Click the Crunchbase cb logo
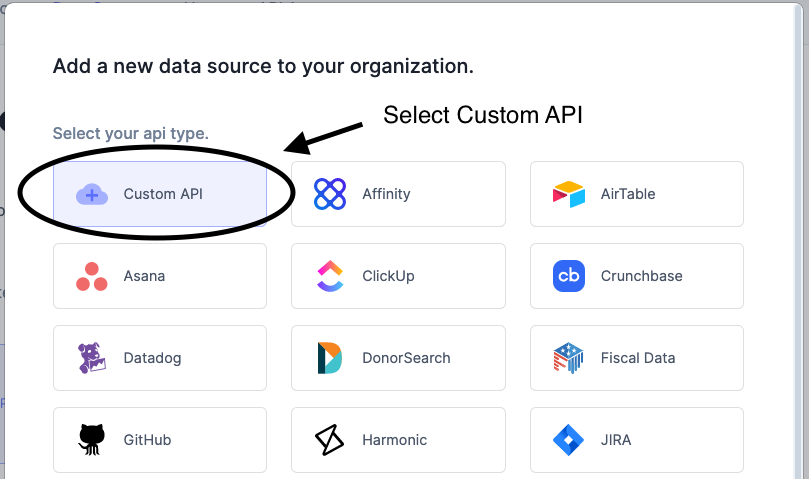 coord(569,276)
